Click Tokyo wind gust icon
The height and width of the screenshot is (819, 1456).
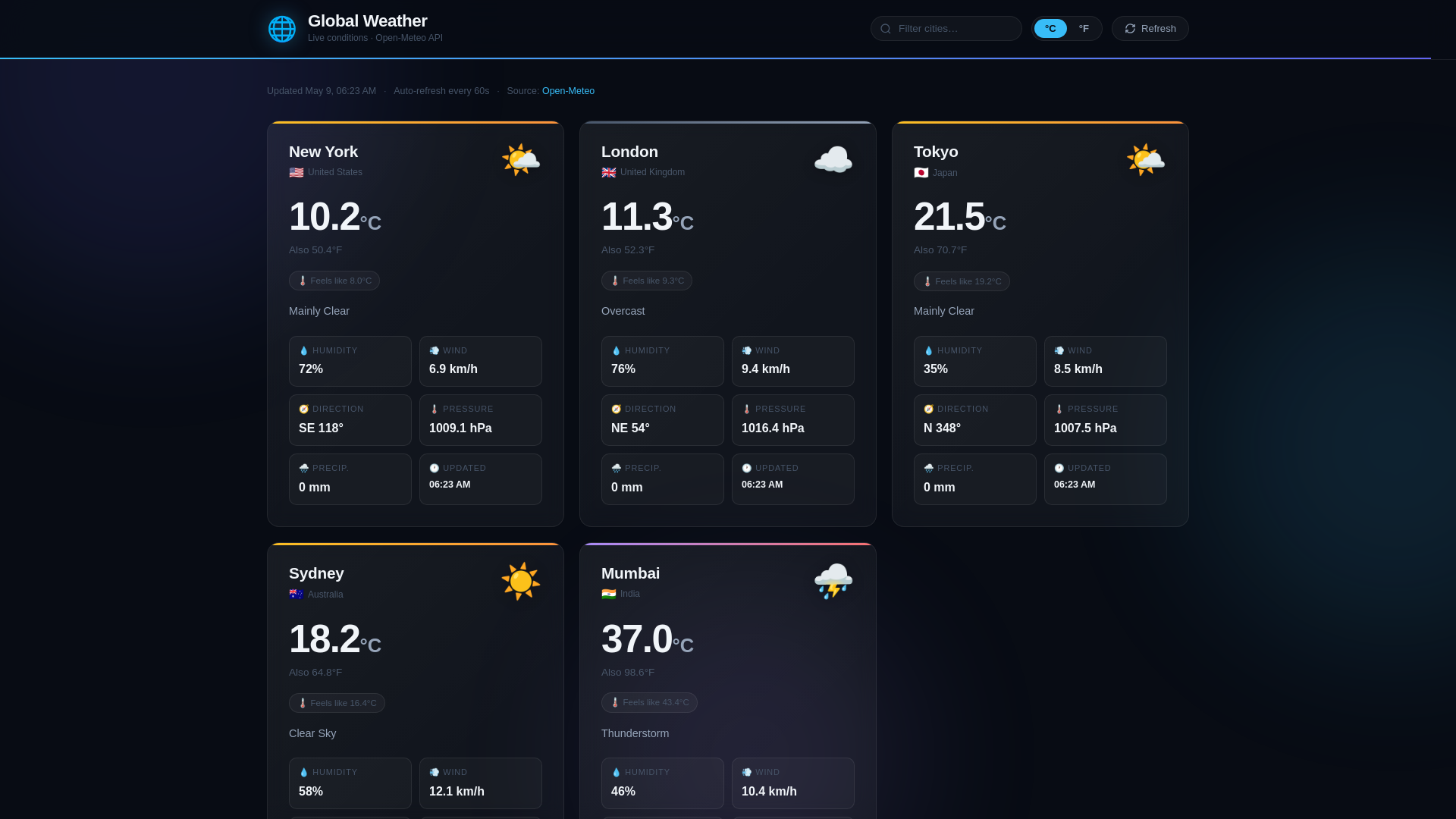[1059, 351]
